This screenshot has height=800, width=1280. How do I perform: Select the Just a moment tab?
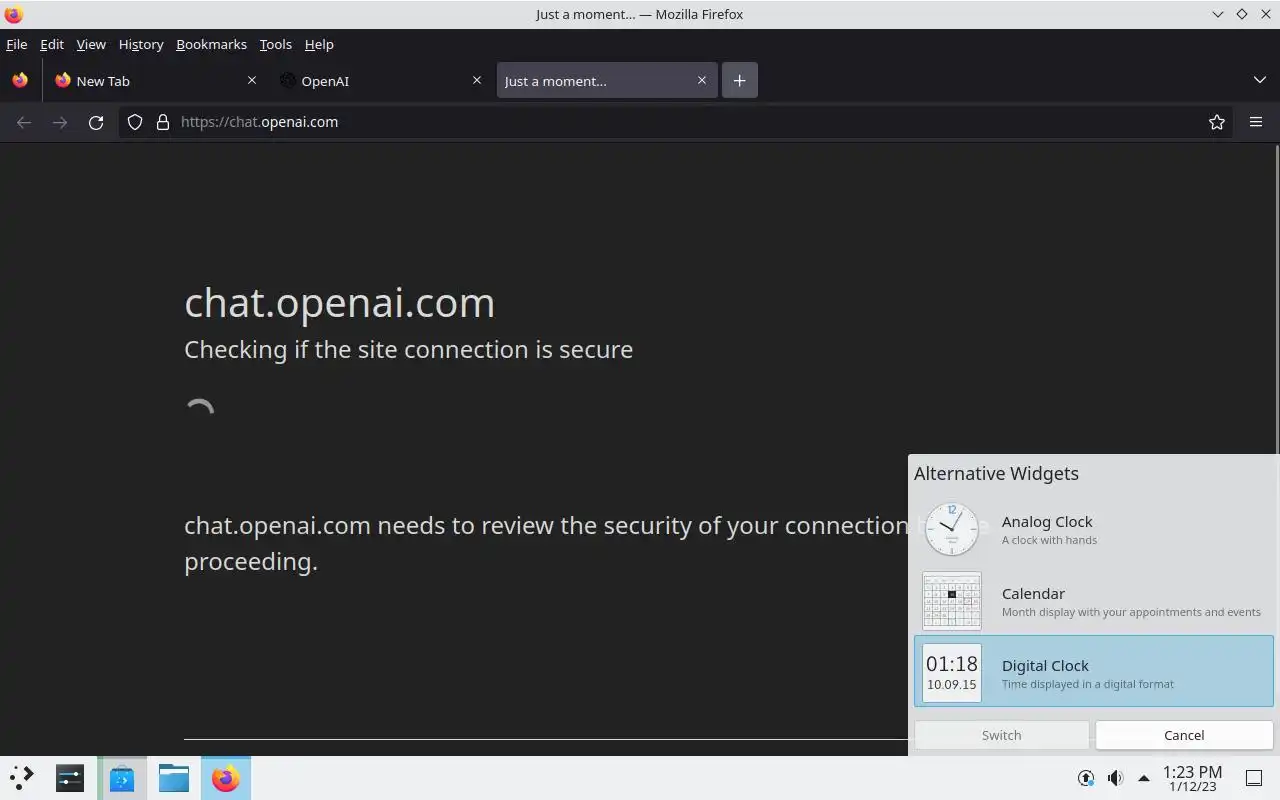click(606, 81)
